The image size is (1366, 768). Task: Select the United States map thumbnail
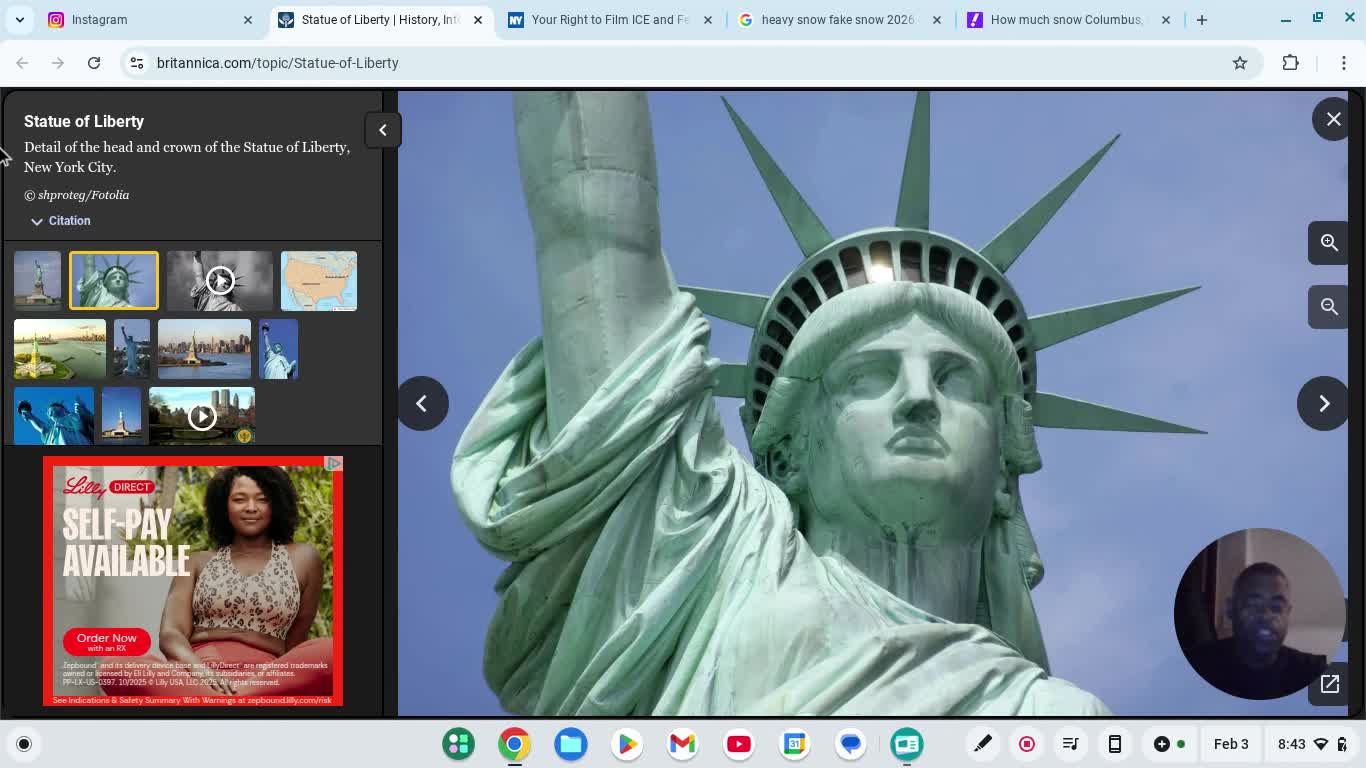319,281
